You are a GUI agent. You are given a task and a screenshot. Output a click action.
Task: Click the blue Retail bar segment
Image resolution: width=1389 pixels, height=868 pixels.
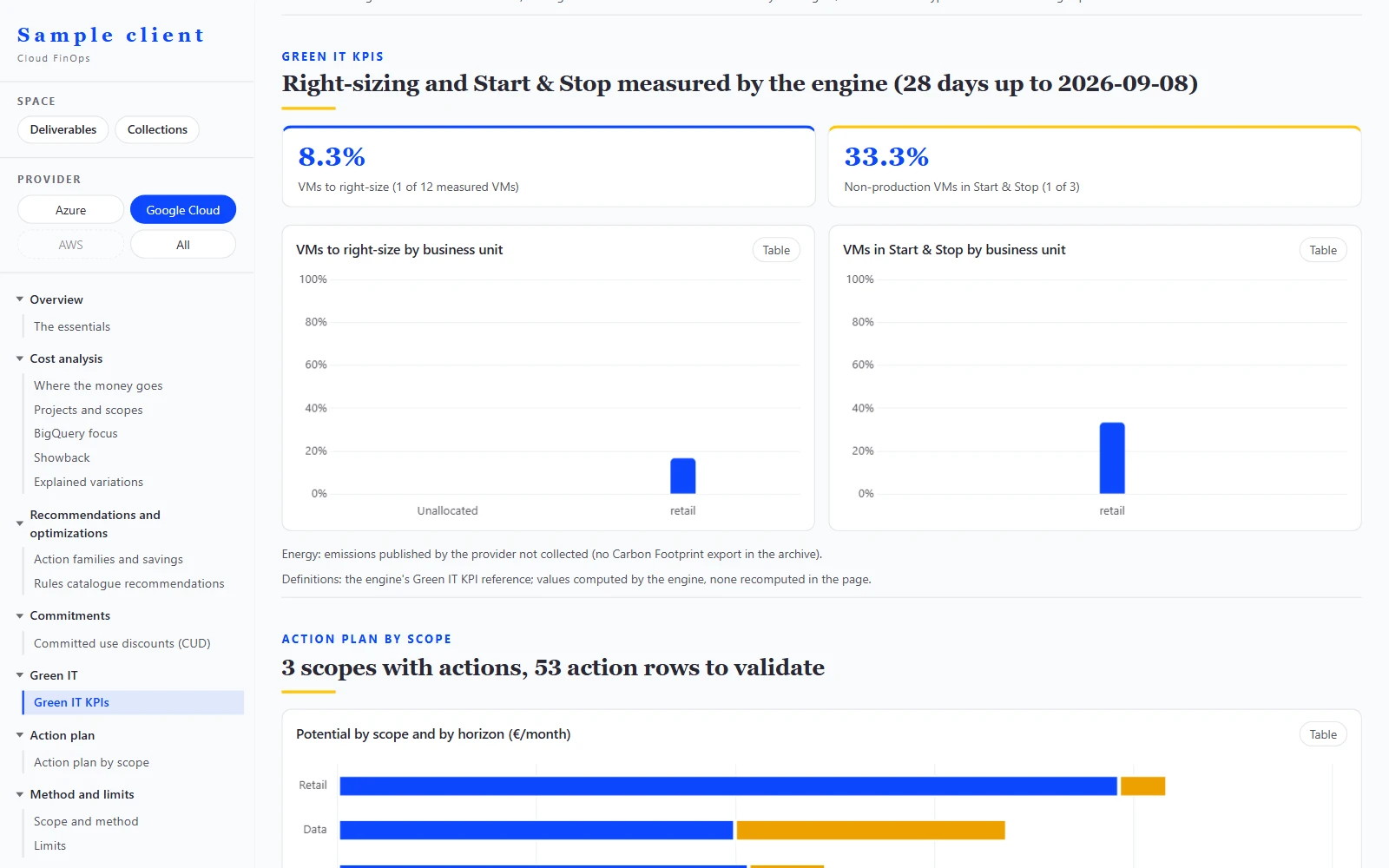(728, 786)
